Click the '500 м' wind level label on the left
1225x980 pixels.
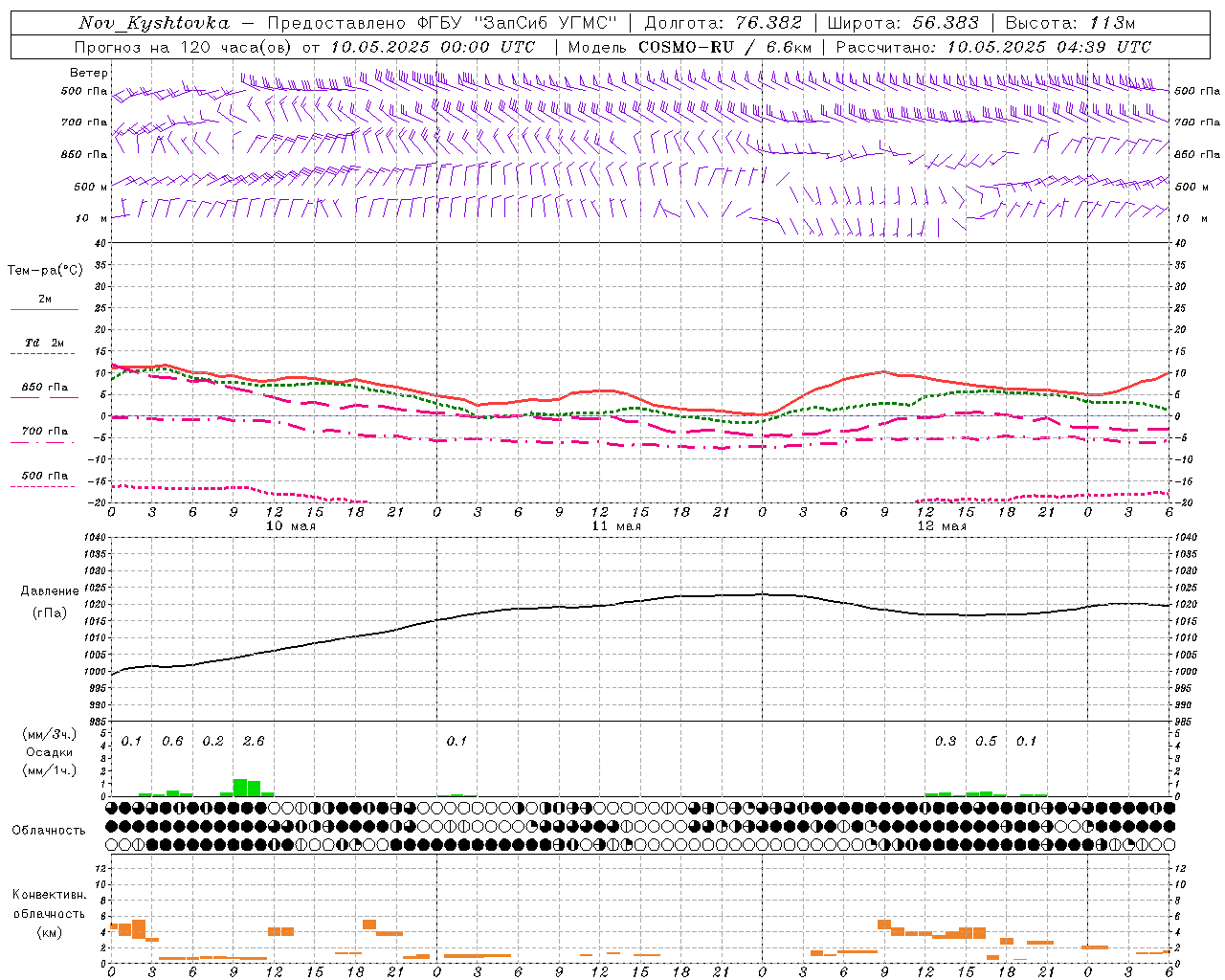90,187
